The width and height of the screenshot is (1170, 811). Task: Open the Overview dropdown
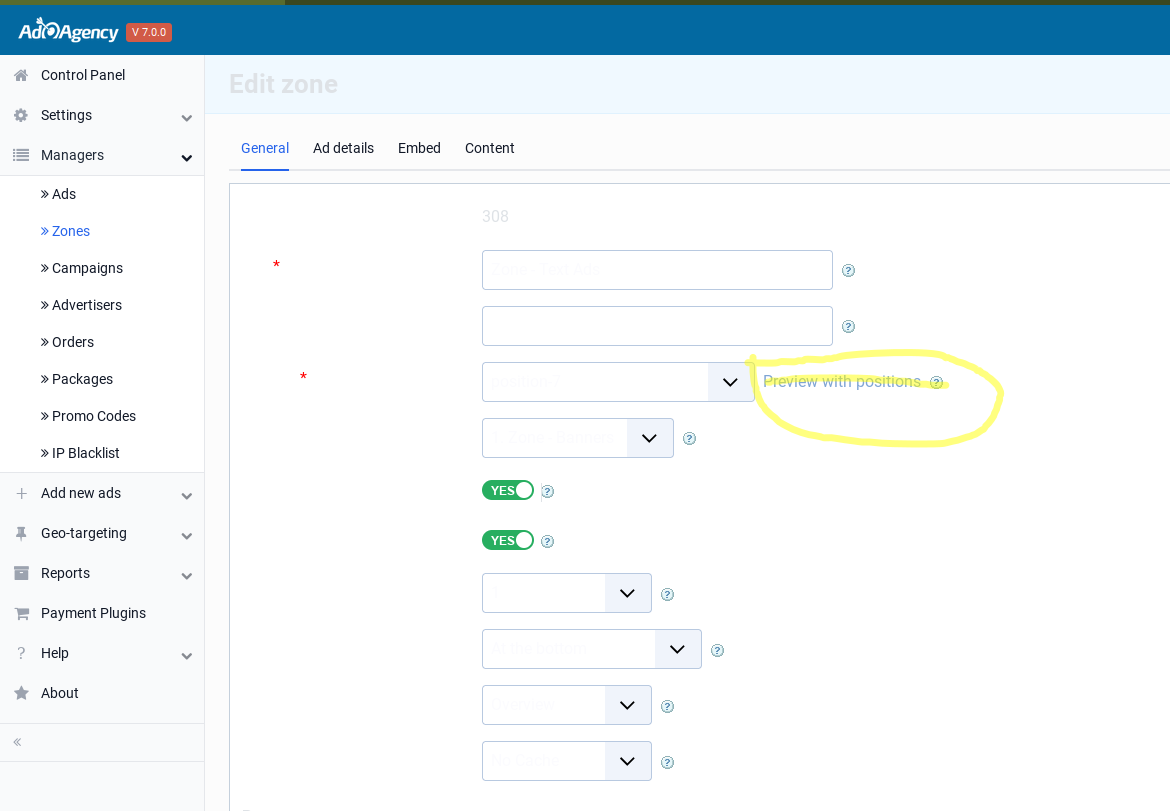(566, 705)
